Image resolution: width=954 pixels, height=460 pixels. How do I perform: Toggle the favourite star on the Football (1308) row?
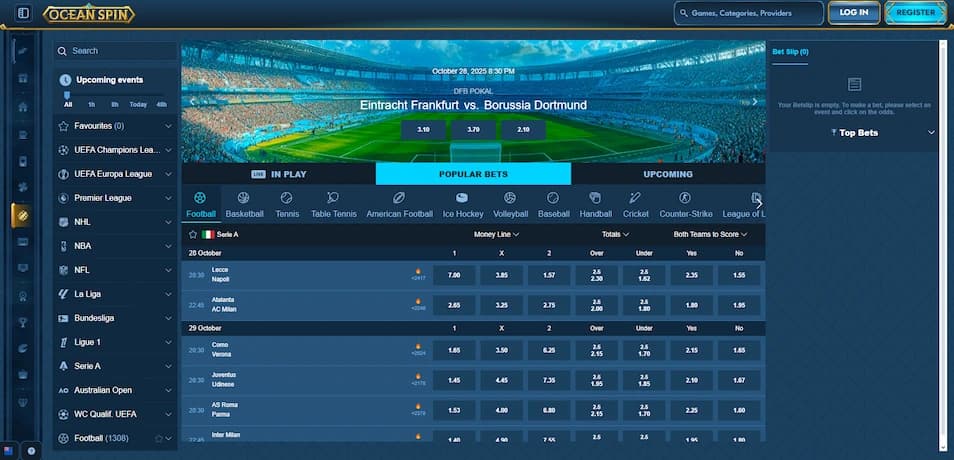click(159, 438)
